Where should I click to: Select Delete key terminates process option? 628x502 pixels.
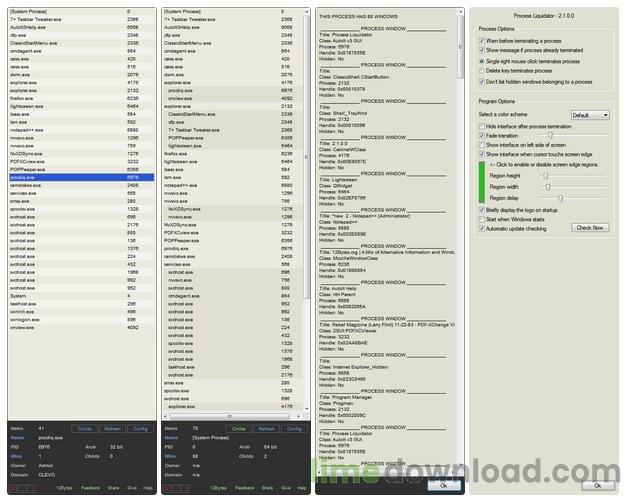click(x=482, y=71)
